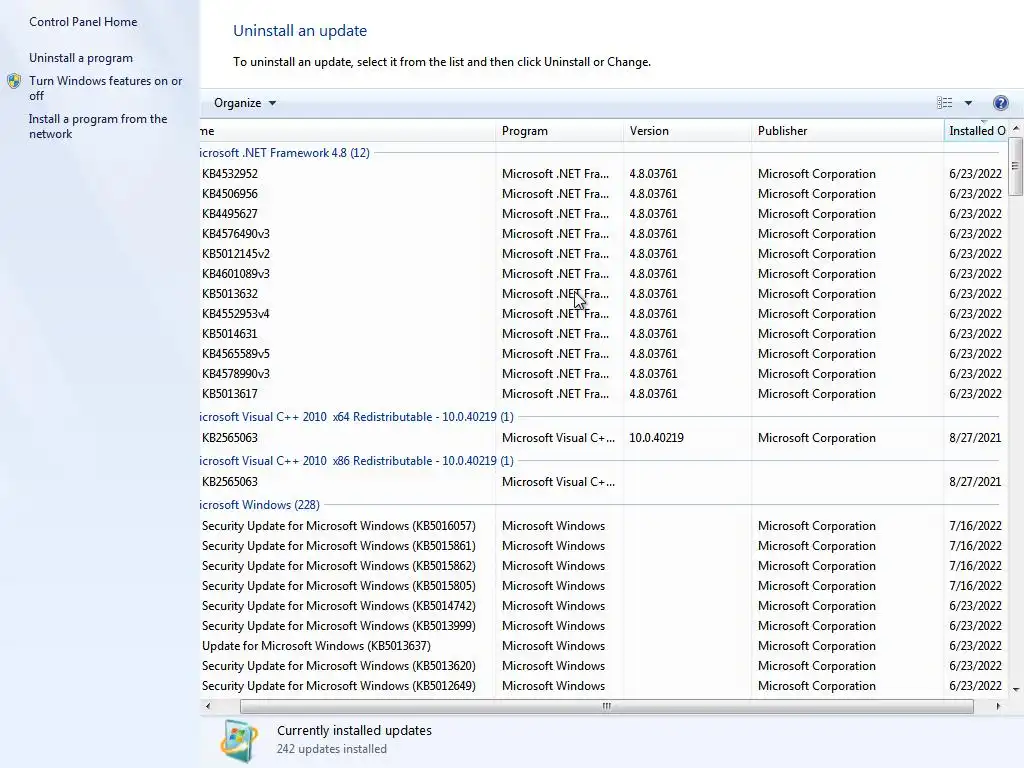The width and height of the screenshot is (1024, 768).
Task: Click the Windows shield icon beside Turn Windows features
Action: pyautogui.click(x=14, y=81)
